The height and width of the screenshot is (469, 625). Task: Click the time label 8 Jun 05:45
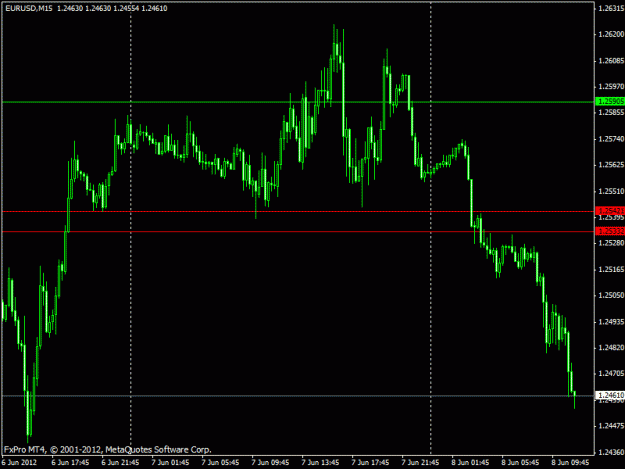(520, 462)
